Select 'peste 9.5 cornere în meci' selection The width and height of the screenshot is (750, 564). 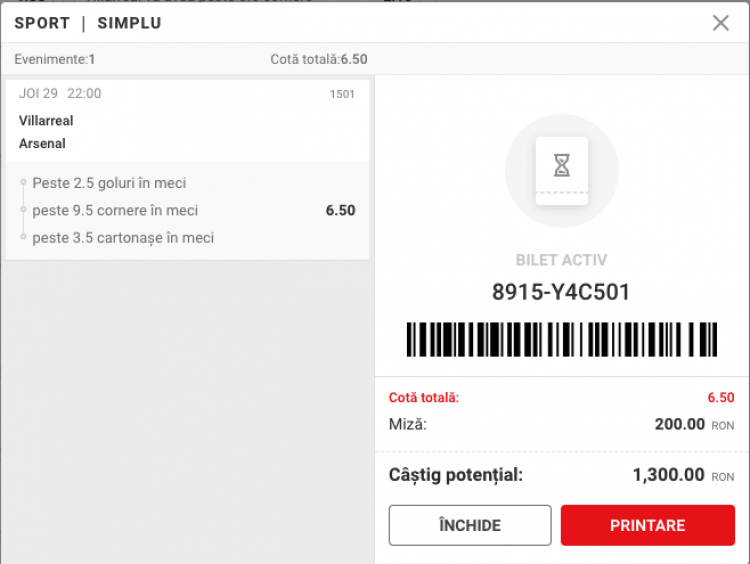pos(115,211)
